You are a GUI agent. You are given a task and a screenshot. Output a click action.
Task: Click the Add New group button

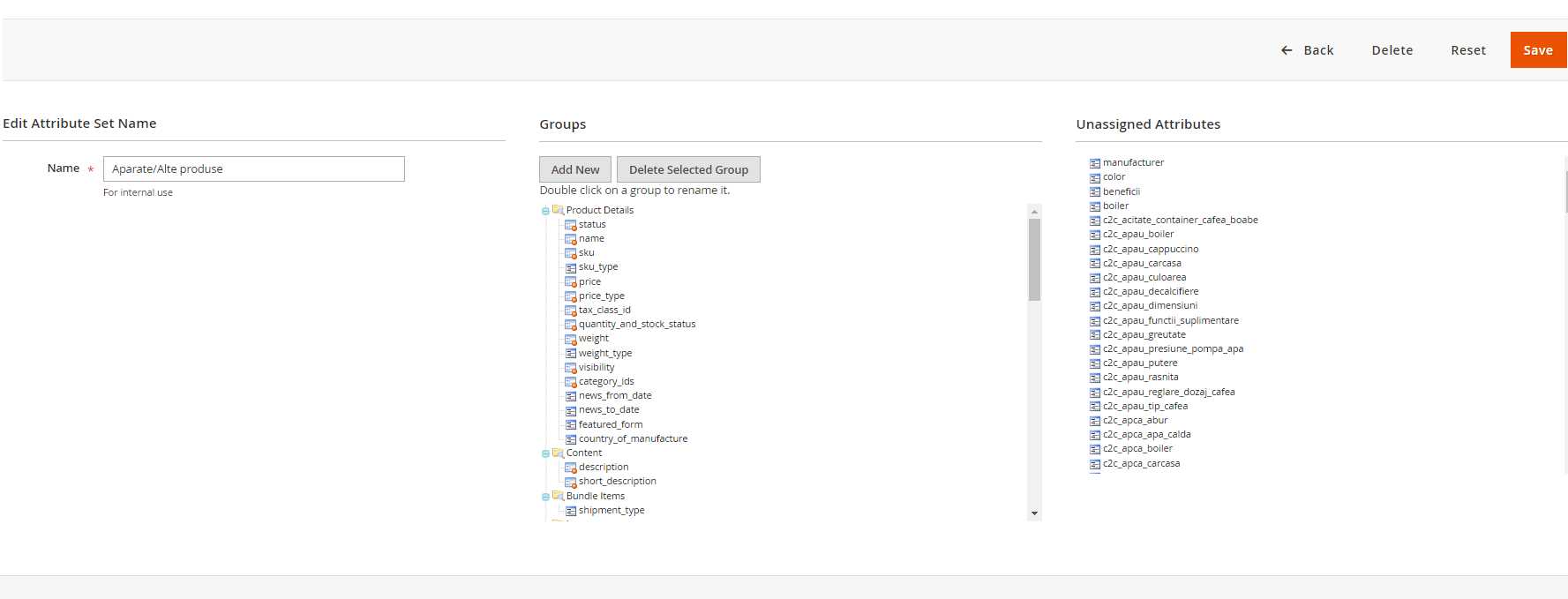pyautogui.click(x=575, y=169)
